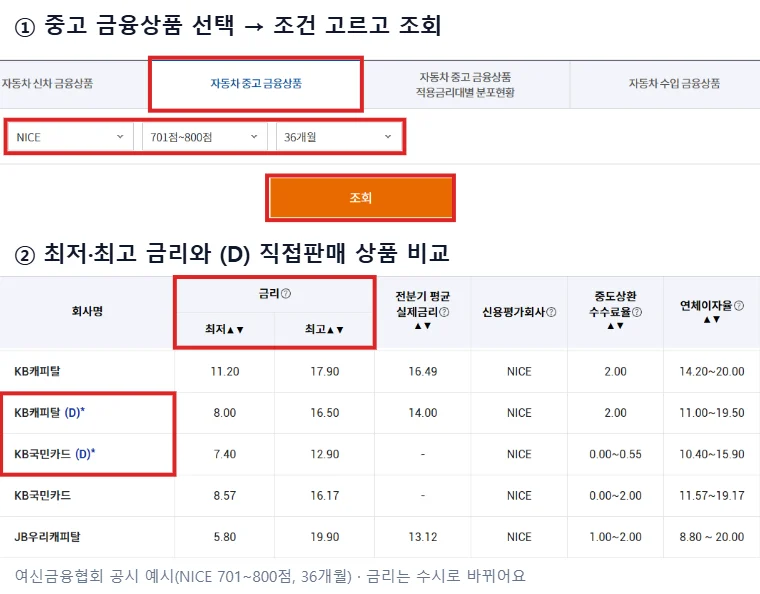This screenshot has width=760, height=594.
Task: Click the 0.00~2.00 prepayment fee cell
Action: tap(615, 496)
